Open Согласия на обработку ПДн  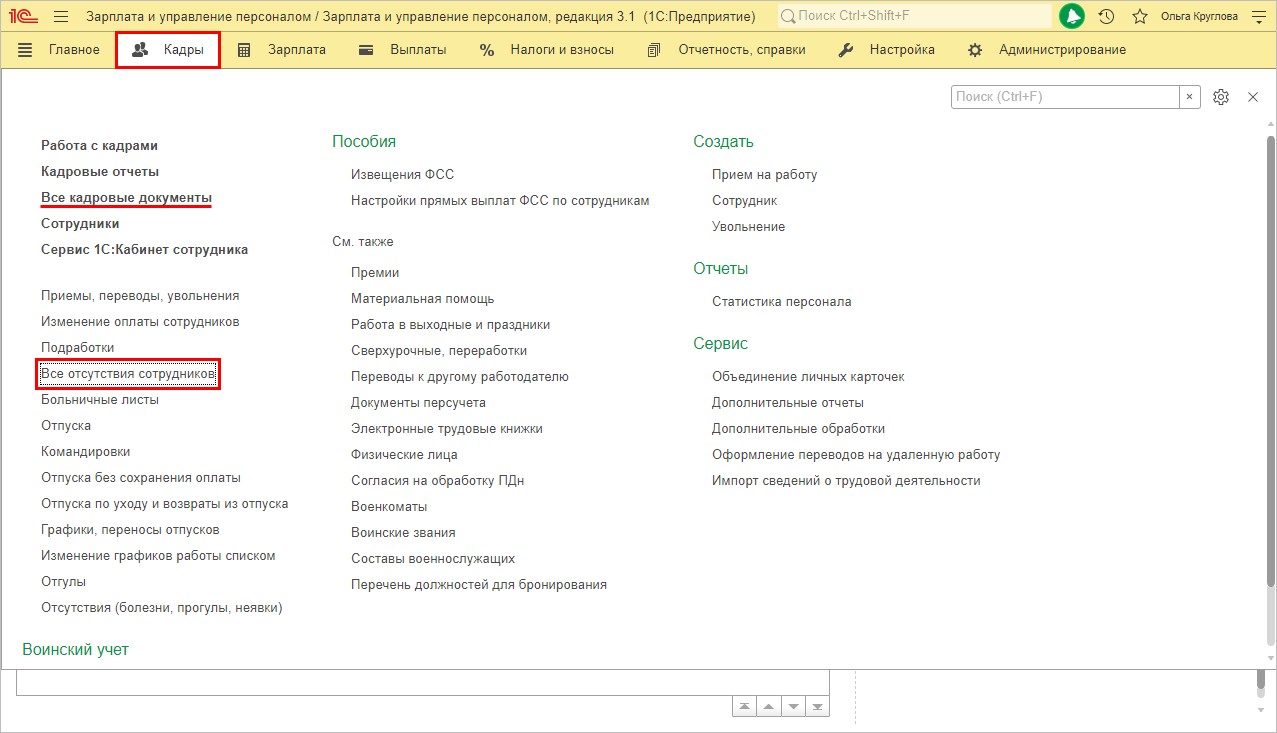tap(438, 481)
